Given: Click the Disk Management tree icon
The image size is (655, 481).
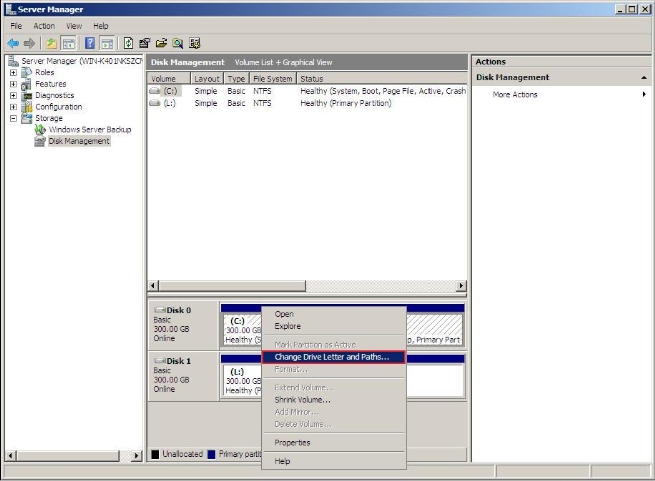Looking at the screenshot, I should [40, 141].
